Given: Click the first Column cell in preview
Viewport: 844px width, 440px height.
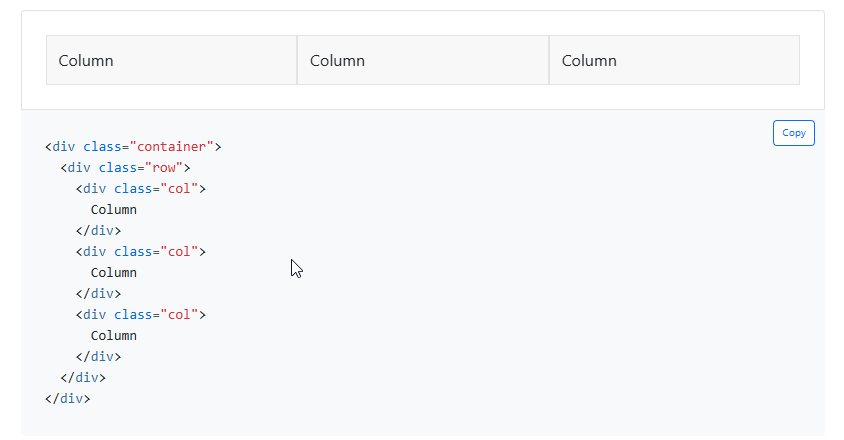Looking at the screenshot, I should click(171, 60).
